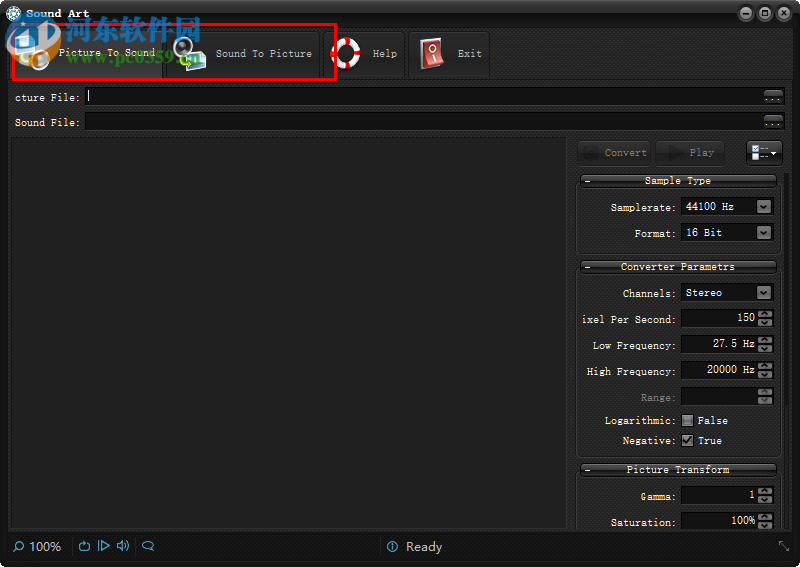The image size is (800, 567).
Task: Uncheck the Negative checkbox
Action: tap(687, 440)
